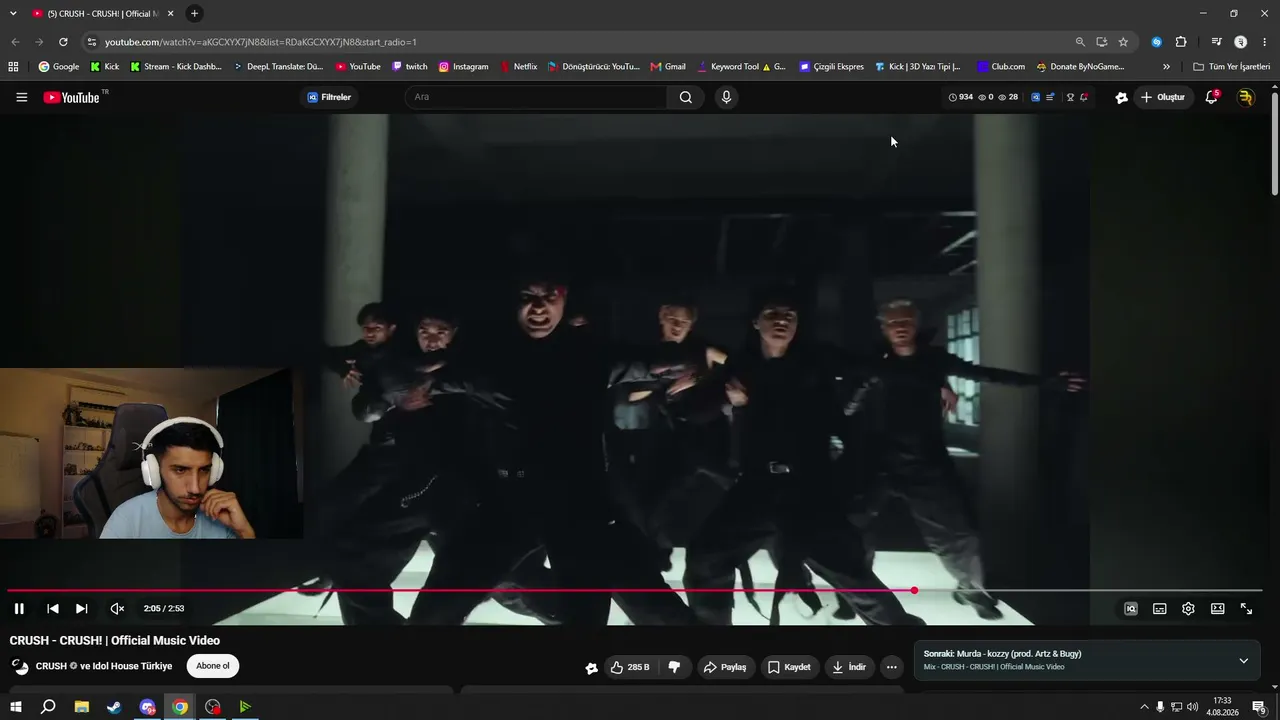This screenshot has height=720, width=1280.
Task: Open the Club.com bookmark
Action: pyautogui.click(x=1001, y=67)
